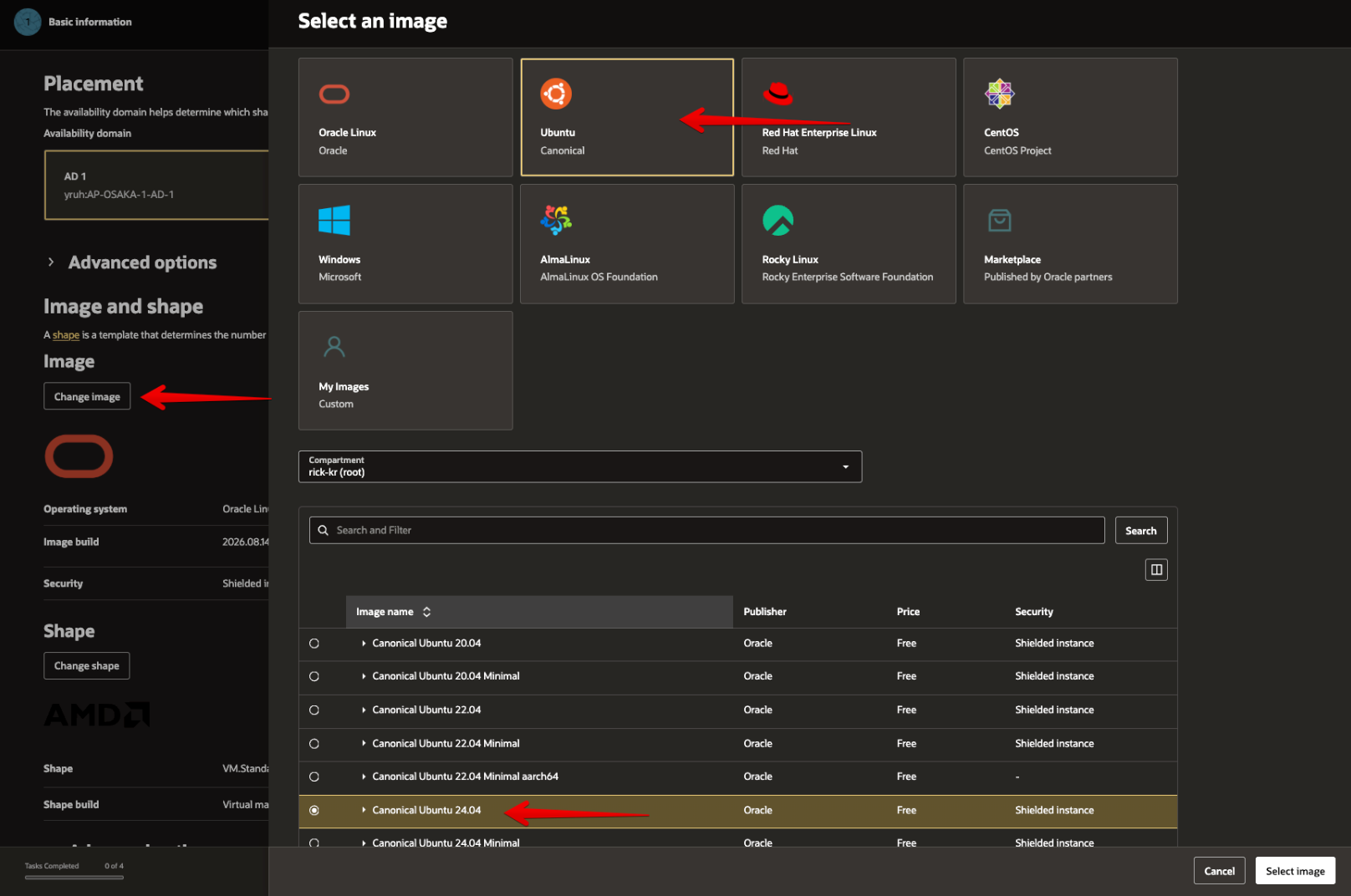
Task: Choose the CentOS Project image card
Action: coord(1070,117)
